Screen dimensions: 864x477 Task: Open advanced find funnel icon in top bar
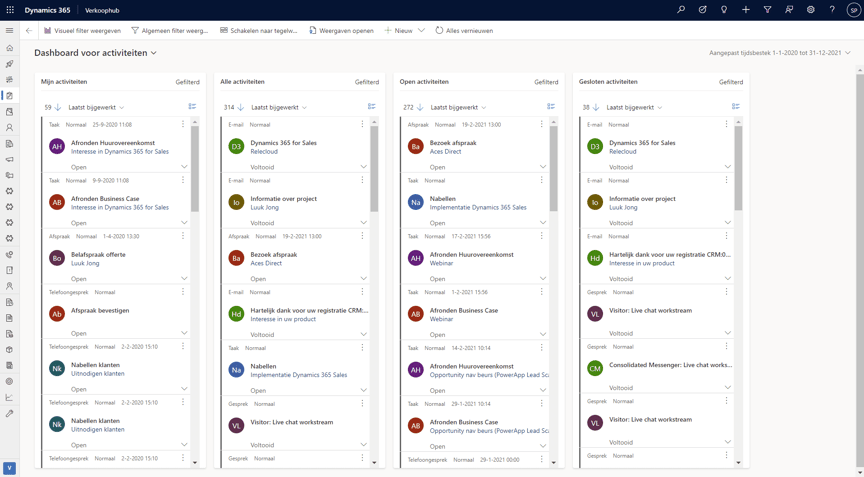(767, 9)
